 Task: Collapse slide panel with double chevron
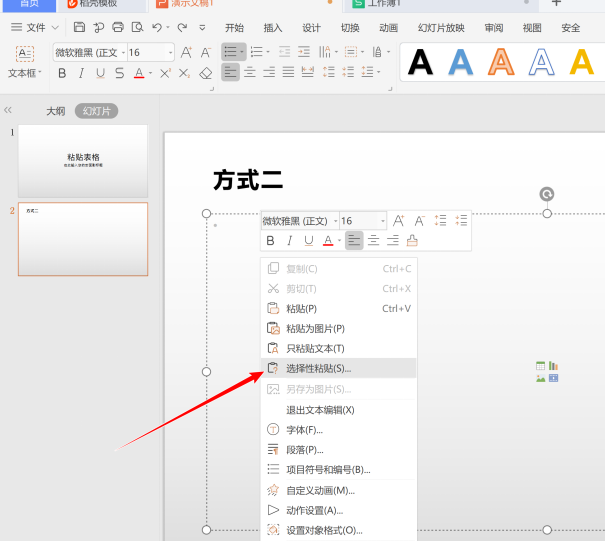click(x=8, y=110)
